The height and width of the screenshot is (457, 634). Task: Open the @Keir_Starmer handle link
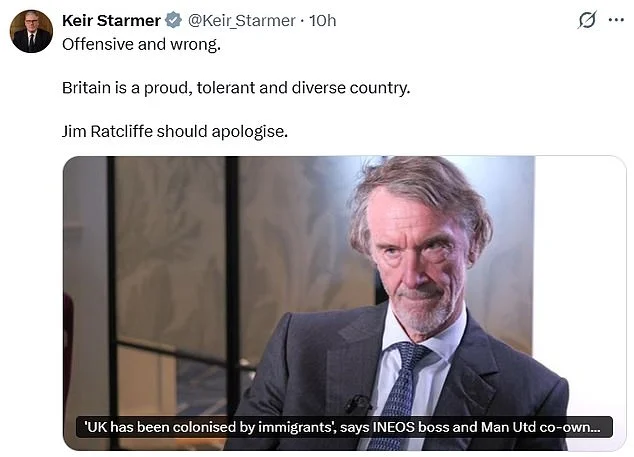(x=240, y=20)
